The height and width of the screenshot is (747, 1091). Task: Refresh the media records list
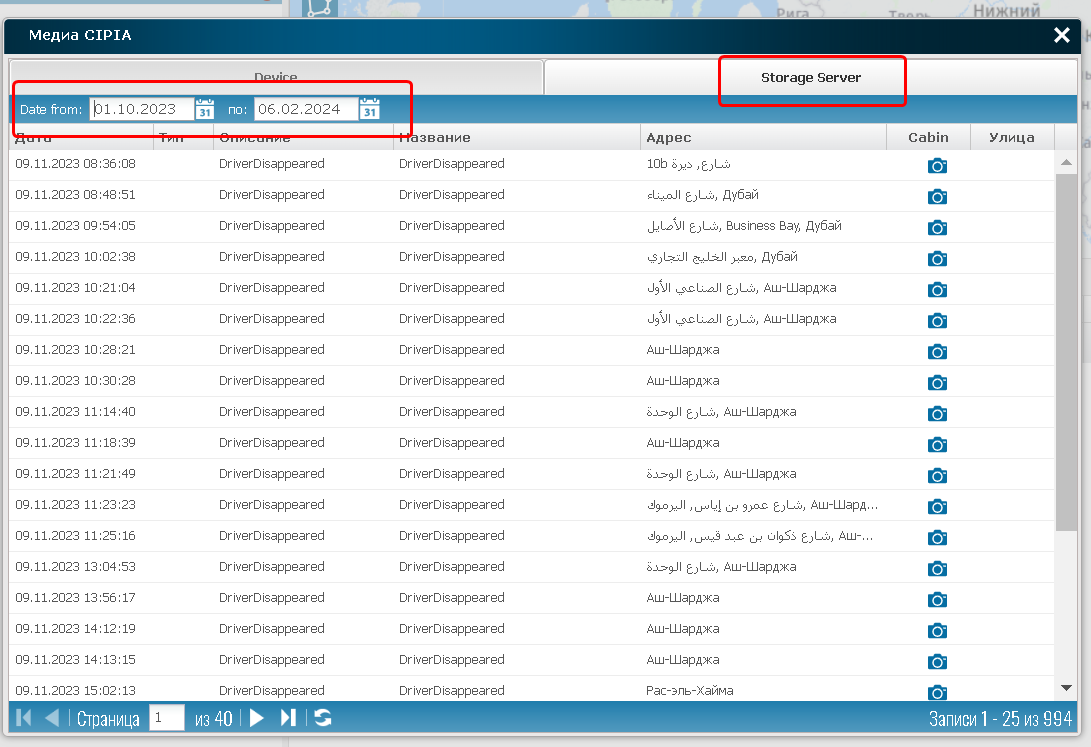pos(322,717)
